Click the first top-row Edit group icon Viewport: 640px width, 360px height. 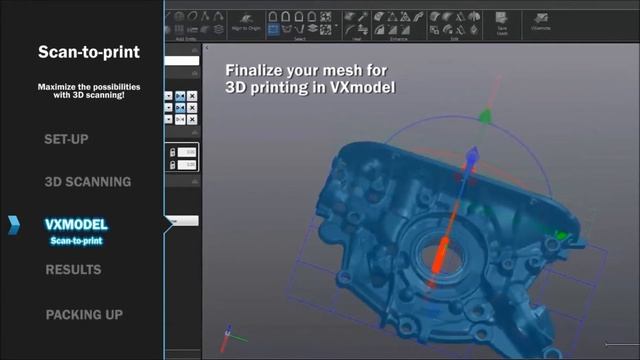click(x=434, y=17)
